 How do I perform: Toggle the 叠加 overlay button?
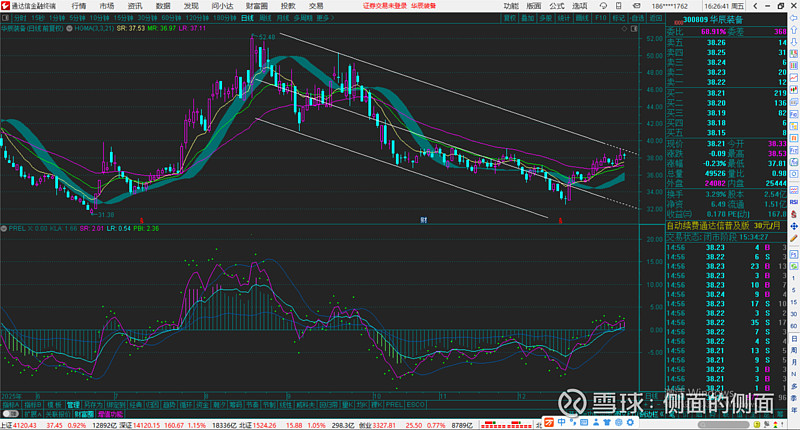coord(528,18)
